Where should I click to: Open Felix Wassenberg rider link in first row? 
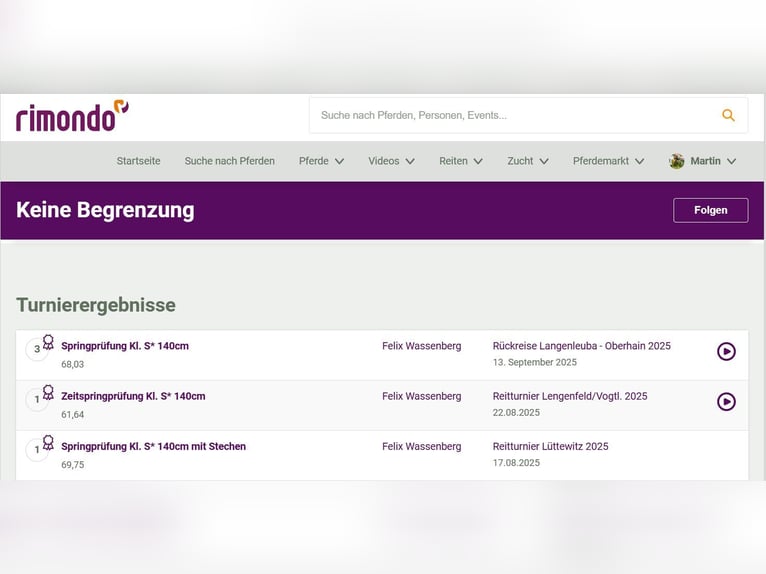[421, 346]
